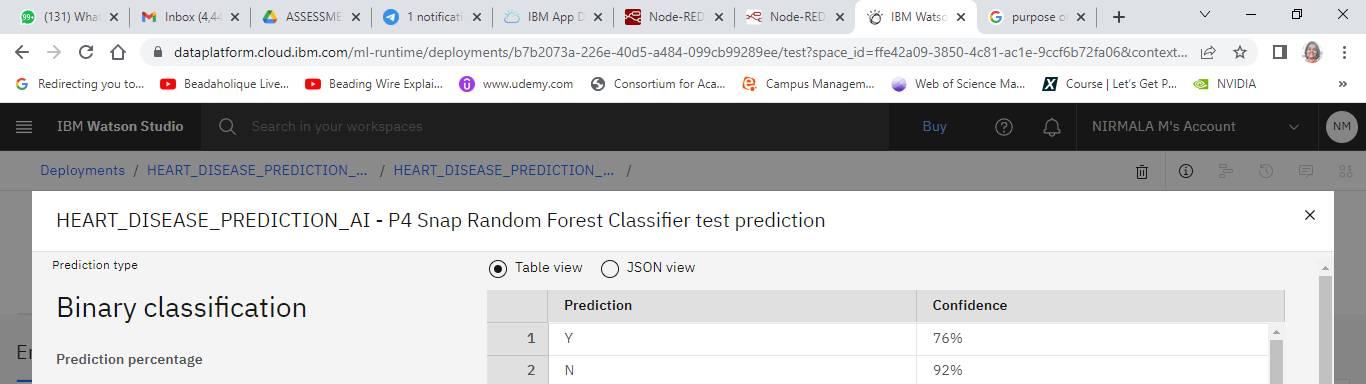
Task: Click the NM user avatar
Action: (1341, 127)
